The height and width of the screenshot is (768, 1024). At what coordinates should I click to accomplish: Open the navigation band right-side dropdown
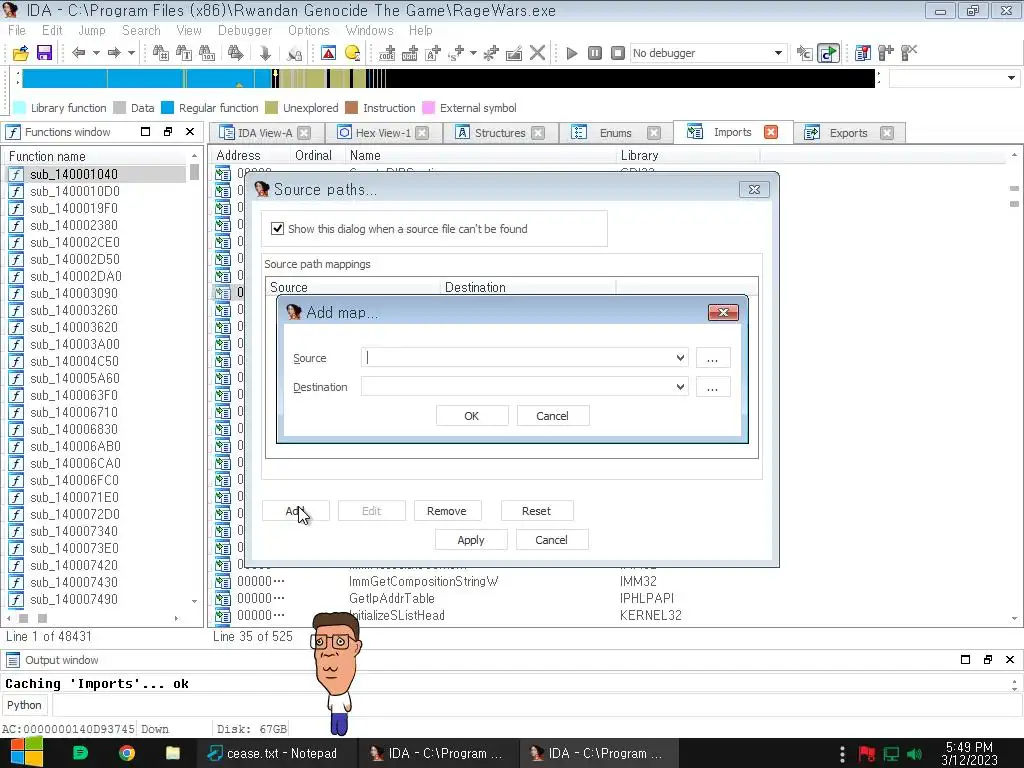pyautogui.click(x=1011, y=78)
